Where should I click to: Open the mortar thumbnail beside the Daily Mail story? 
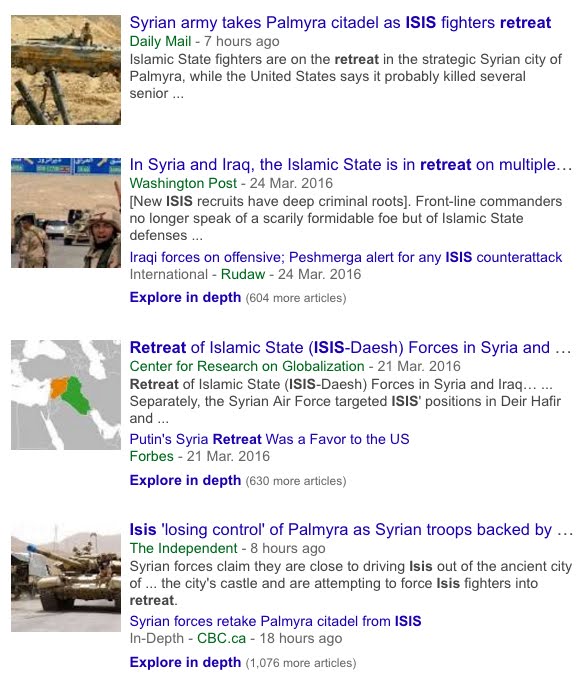tap(66, 70)
